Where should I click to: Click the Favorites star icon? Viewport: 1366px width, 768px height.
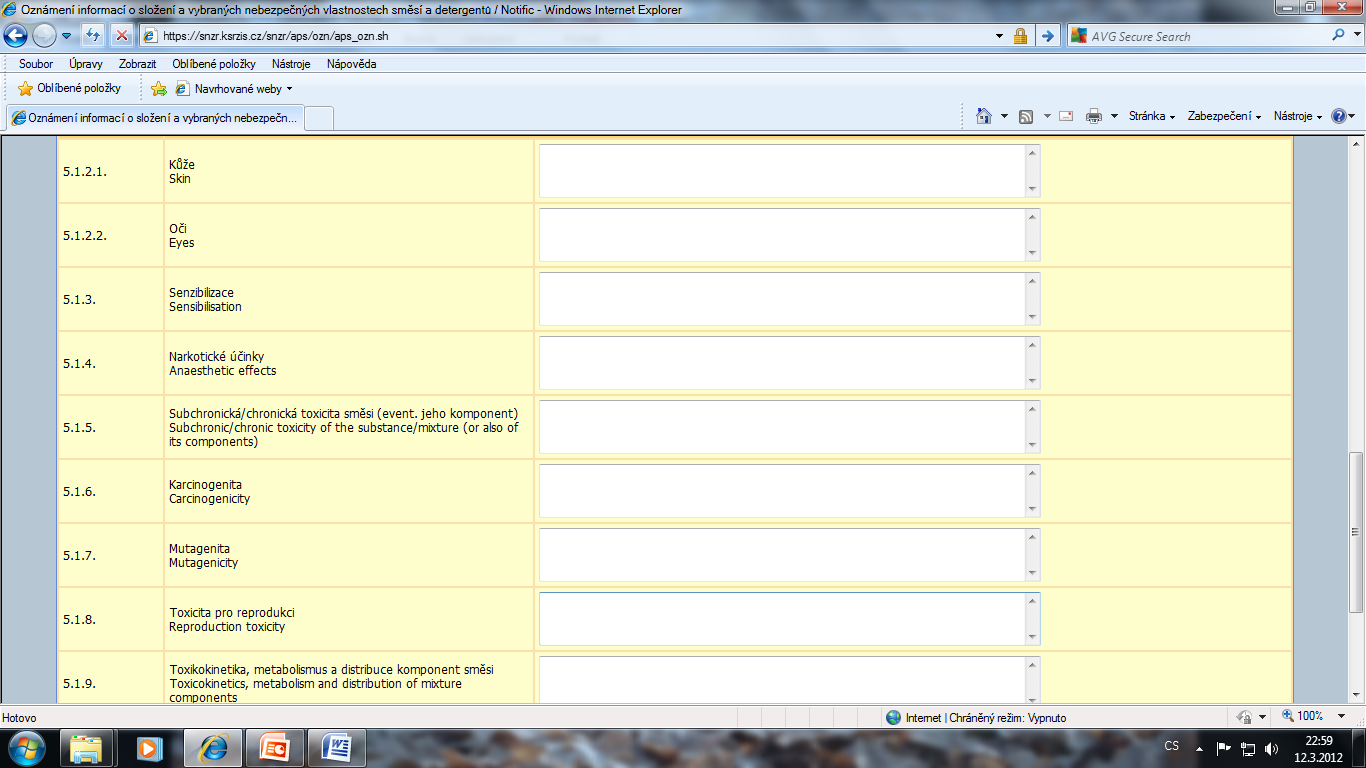tap(26, 88)
